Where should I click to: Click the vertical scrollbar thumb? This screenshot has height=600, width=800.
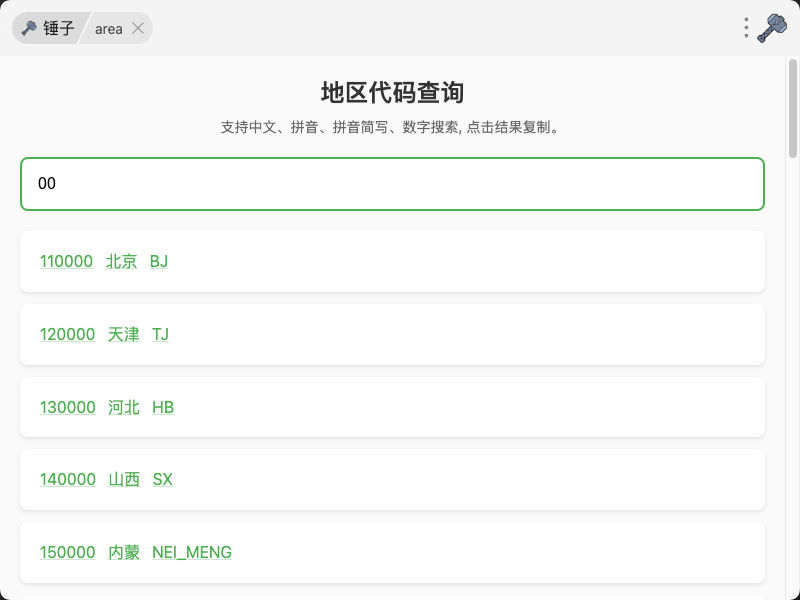pos(792,108)
